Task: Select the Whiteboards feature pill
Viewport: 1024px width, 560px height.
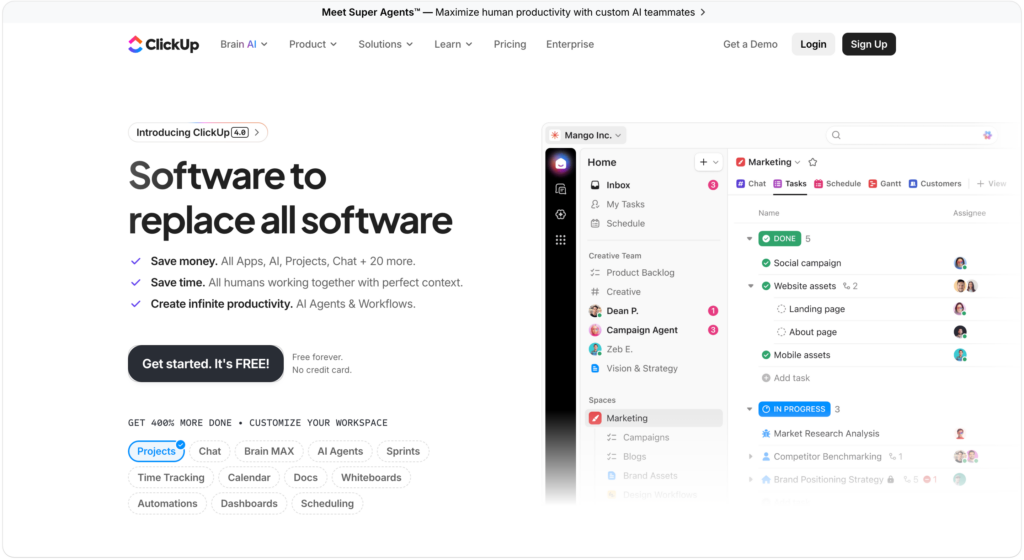Action: click(371, 478)
